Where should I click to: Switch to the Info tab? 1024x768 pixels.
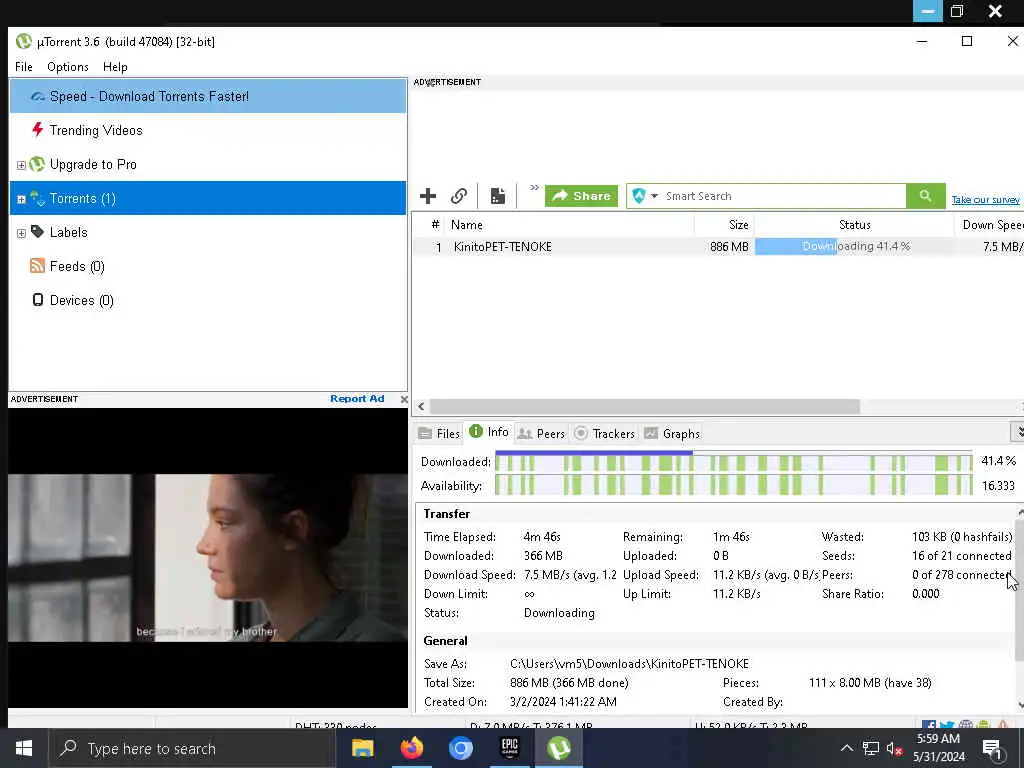coord(489,432)
